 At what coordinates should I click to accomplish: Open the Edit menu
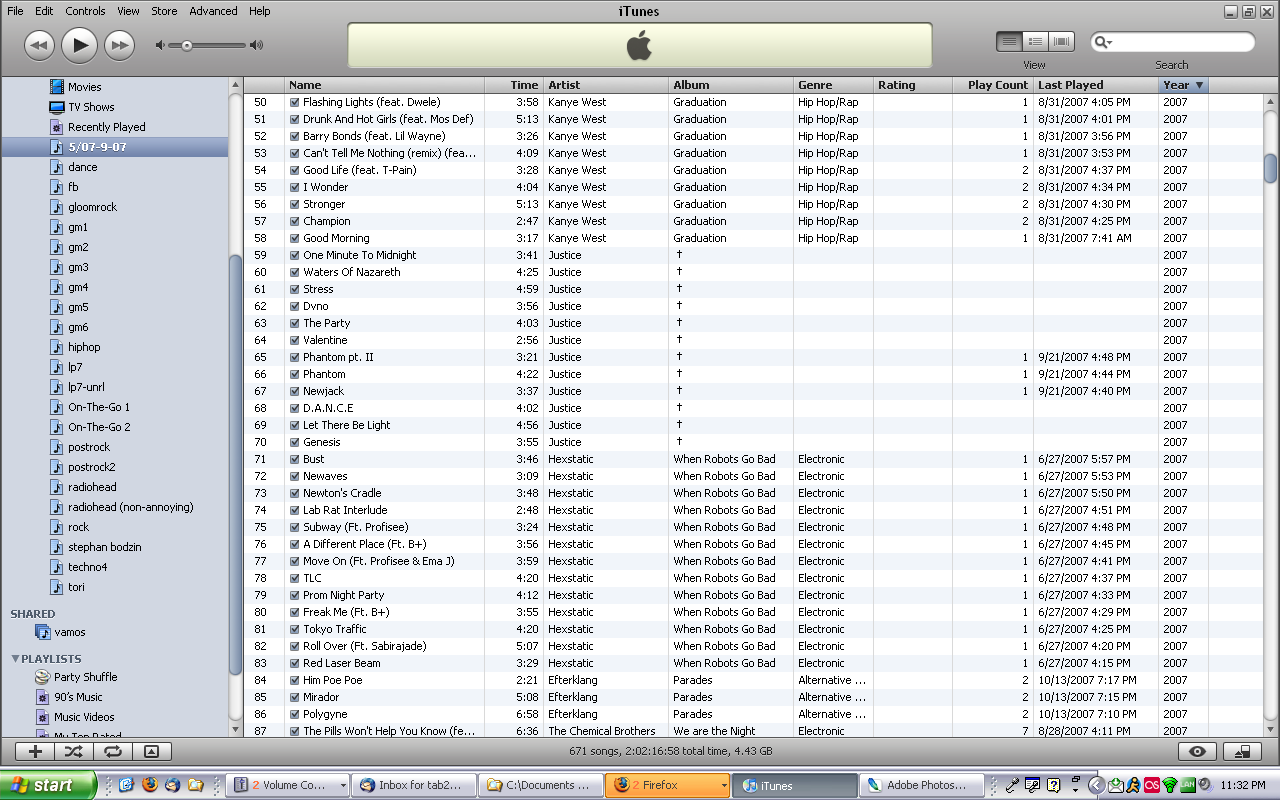tap(44, 11)
